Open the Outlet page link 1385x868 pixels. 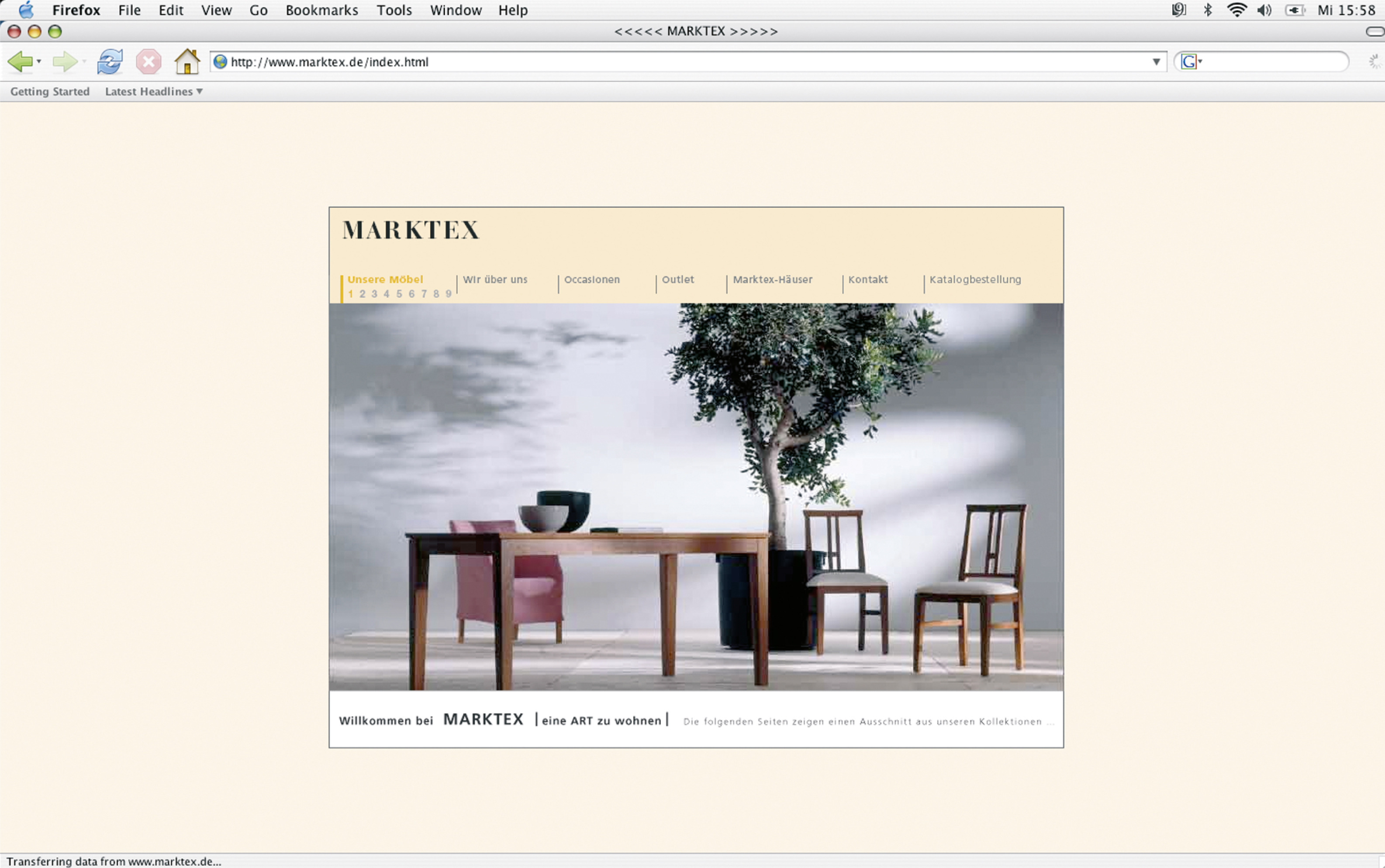pos(677,279)
